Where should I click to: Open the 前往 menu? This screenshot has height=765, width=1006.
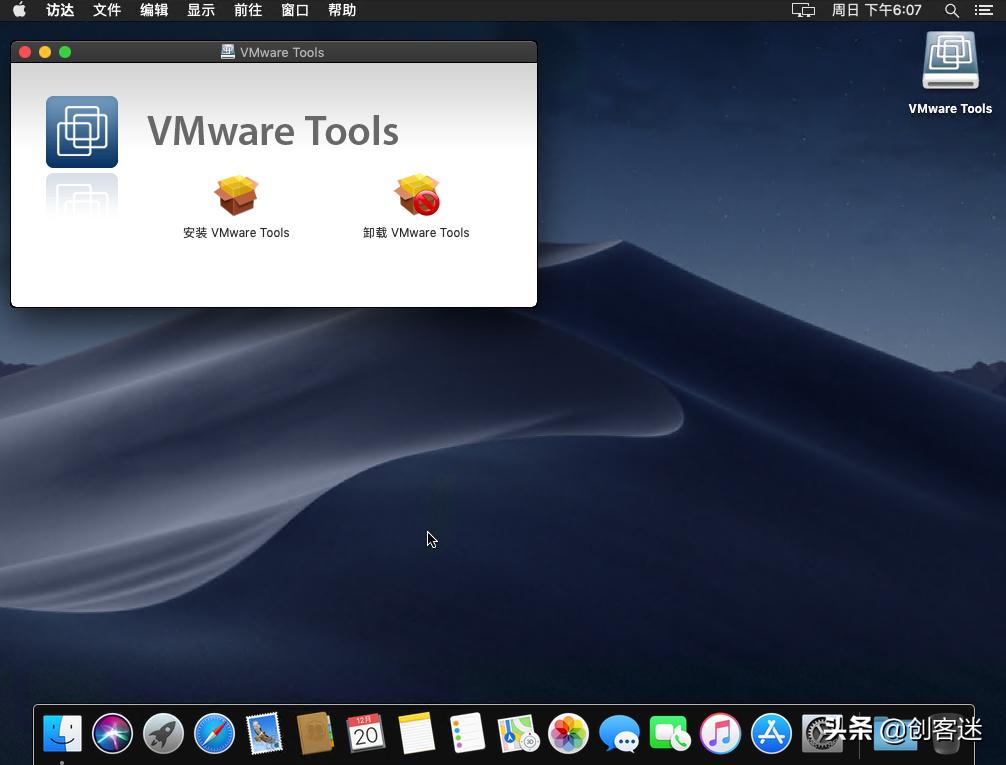pos(248,10)
